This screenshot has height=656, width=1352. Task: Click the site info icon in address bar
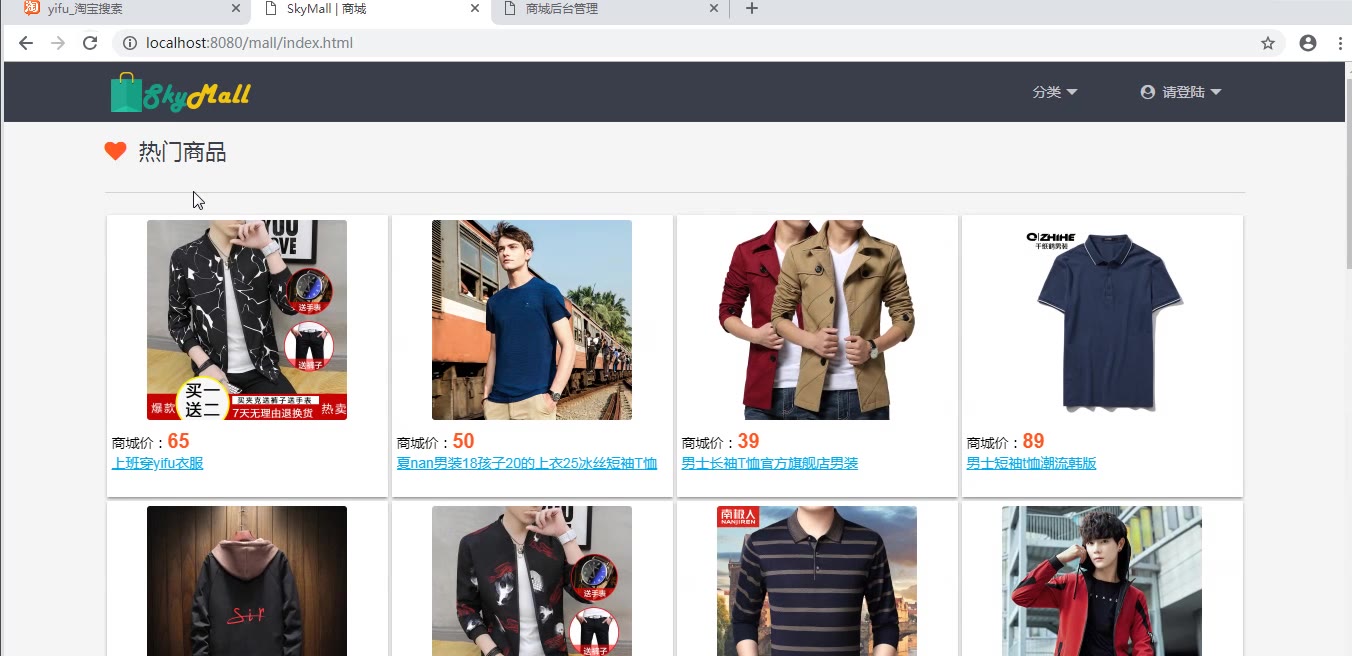[130, 43]
